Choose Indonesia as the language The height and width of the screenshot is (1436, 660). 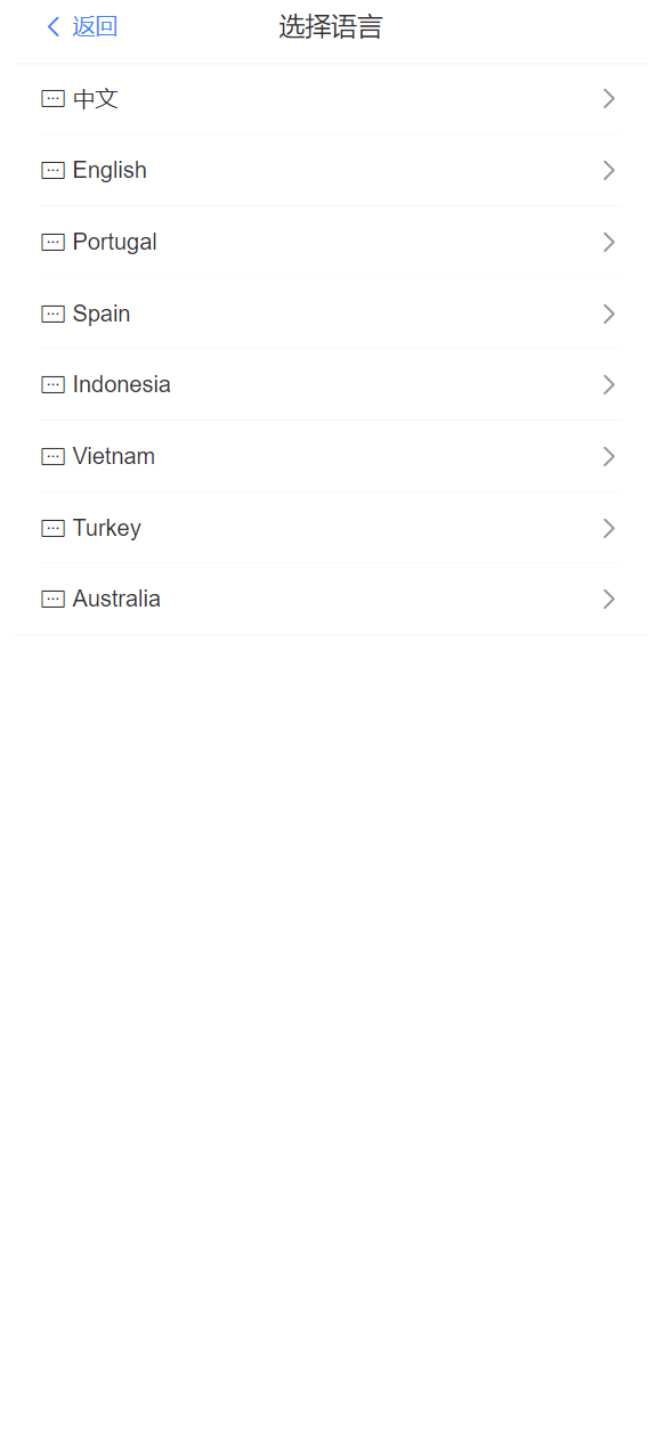122,385
